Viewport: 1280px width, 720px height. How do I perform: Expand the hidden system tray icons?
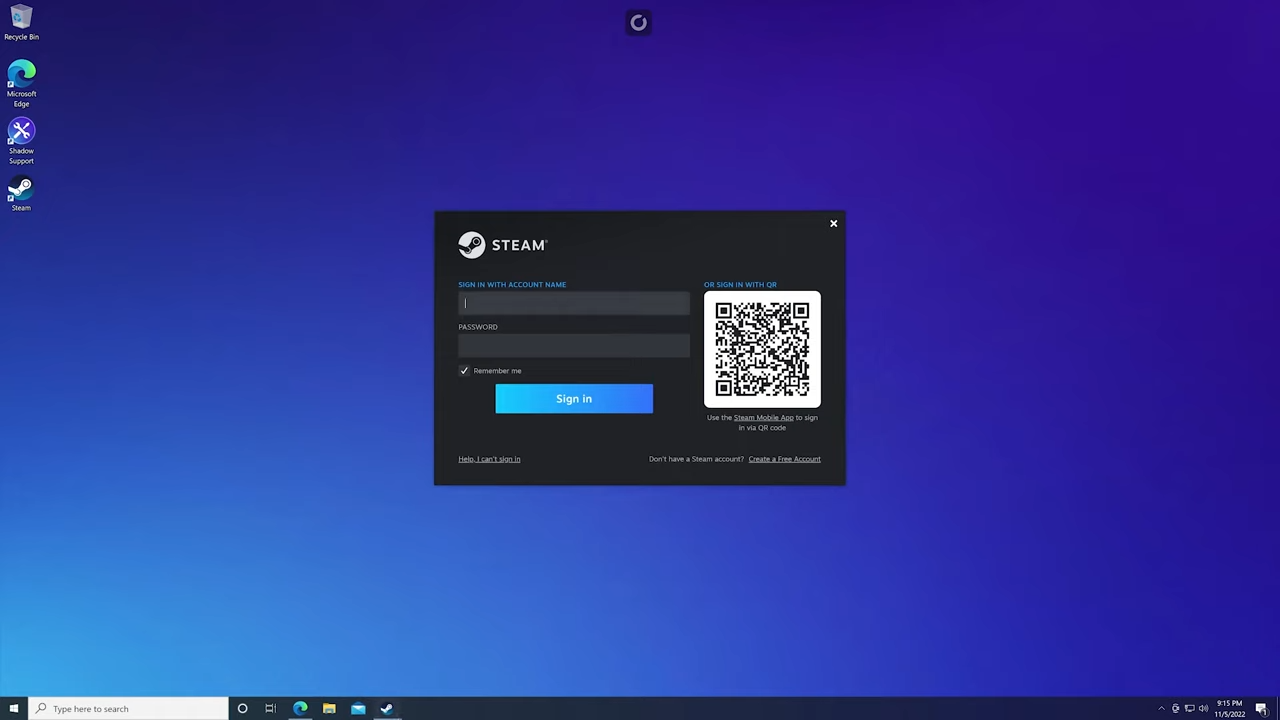(x=1161, y=709)
